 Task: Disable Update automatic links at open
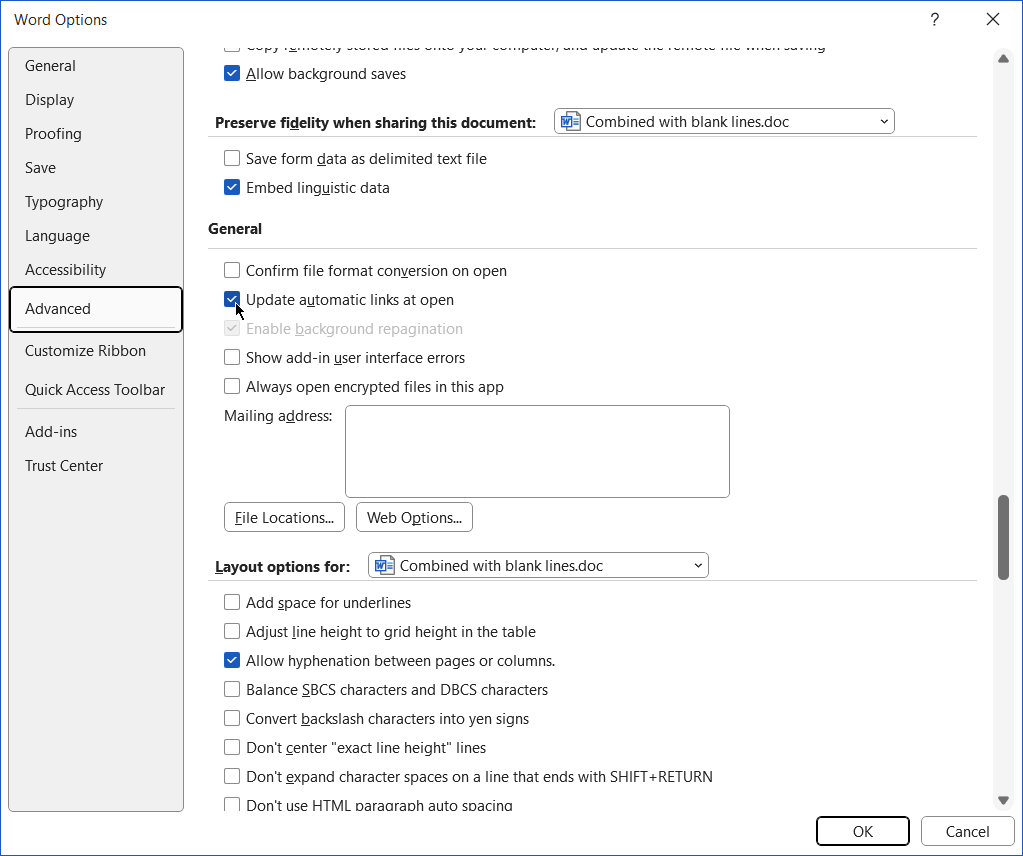231,299
